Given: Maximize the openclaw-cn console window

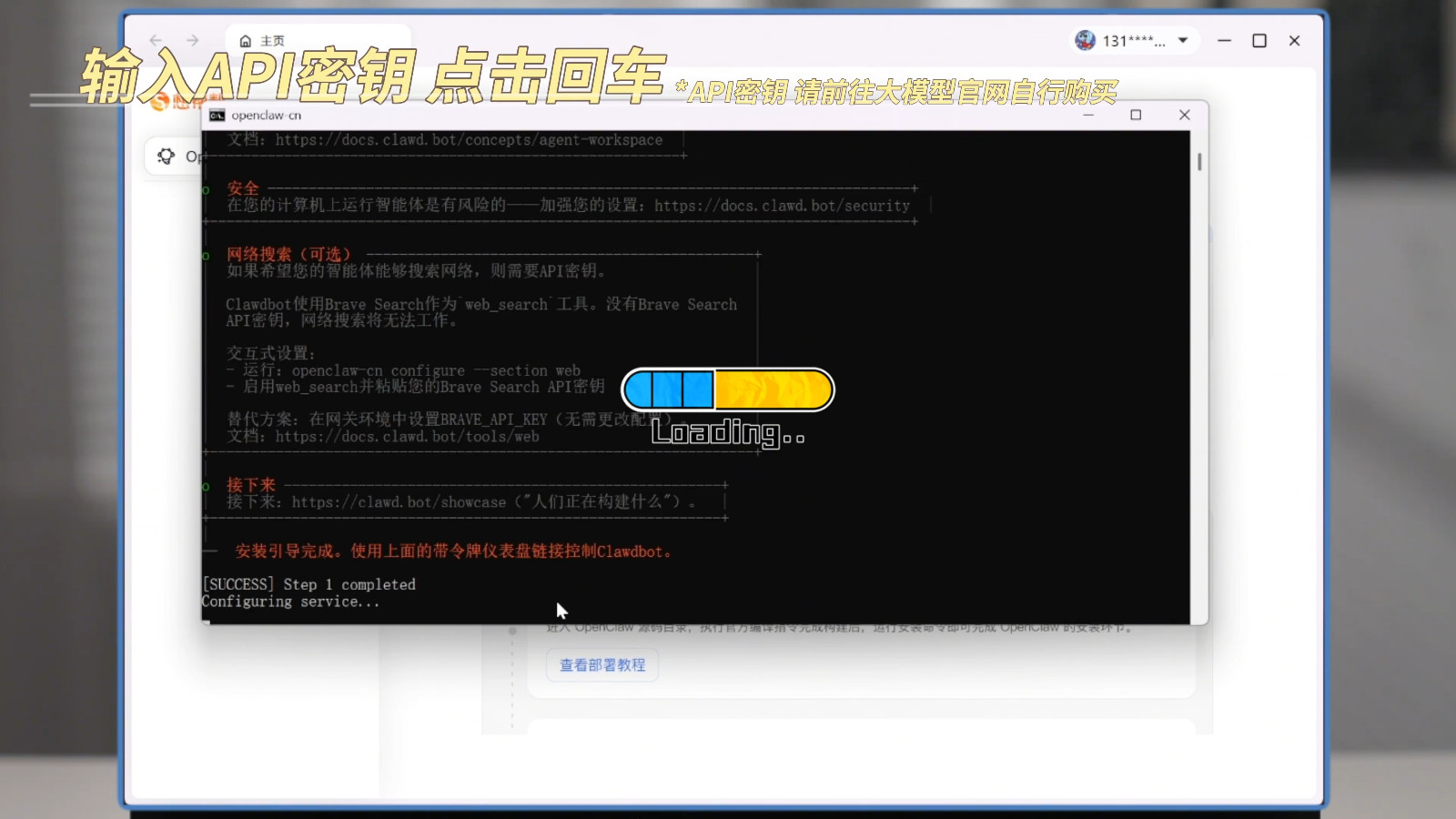Looking at the screenshot, I should point(1136,115).
